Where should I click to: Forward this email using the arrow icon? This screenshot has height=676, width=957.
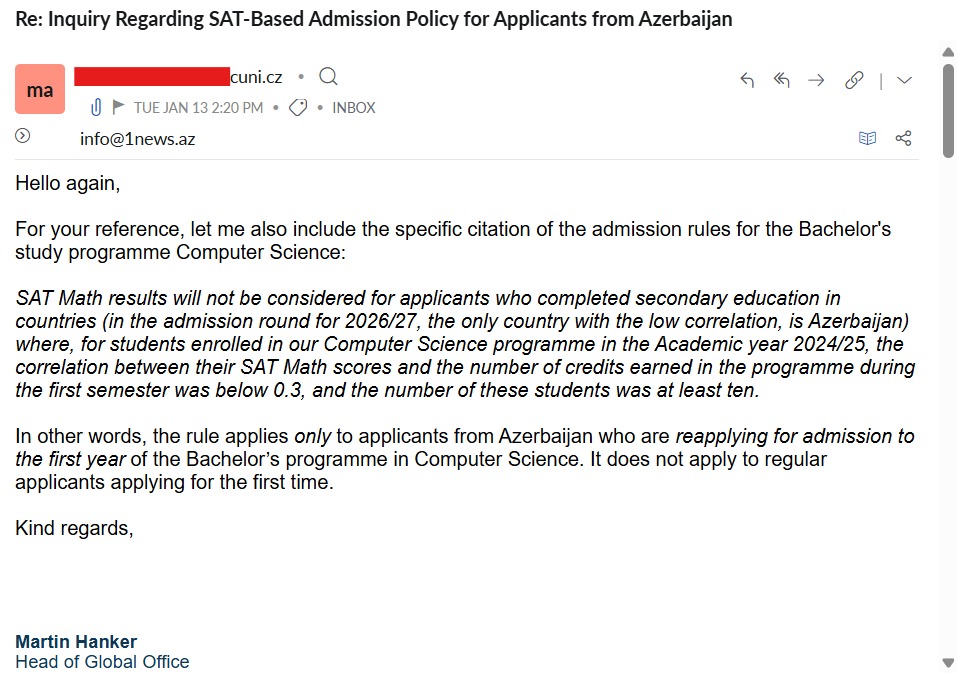[x=816, y=81]
